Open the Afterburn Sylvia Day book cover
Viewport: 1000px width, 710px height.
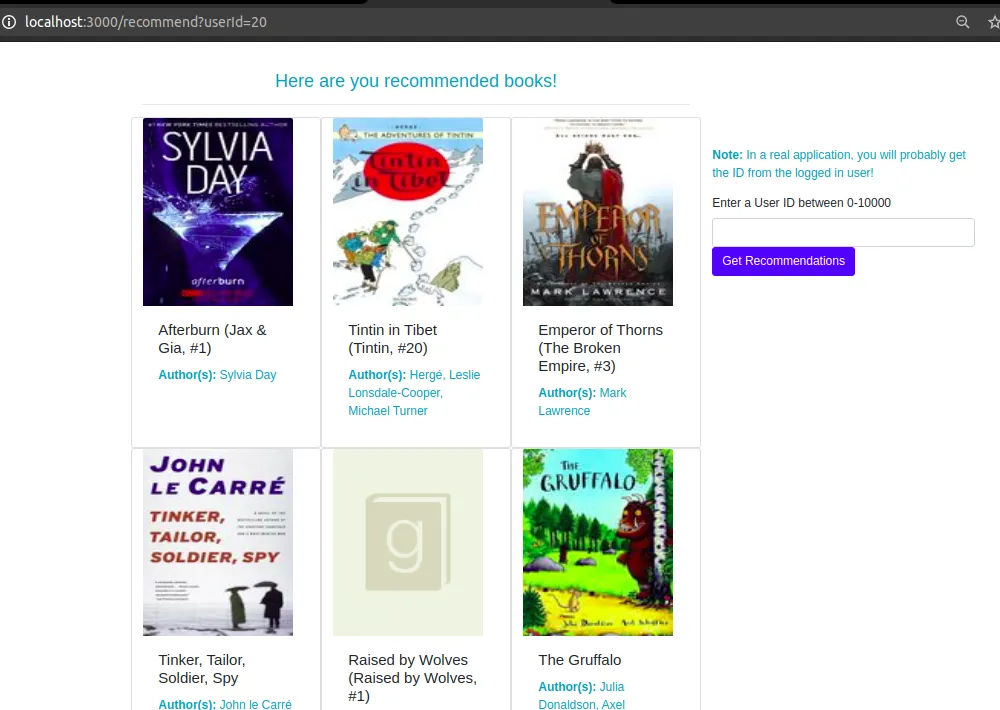coord(217,212)
